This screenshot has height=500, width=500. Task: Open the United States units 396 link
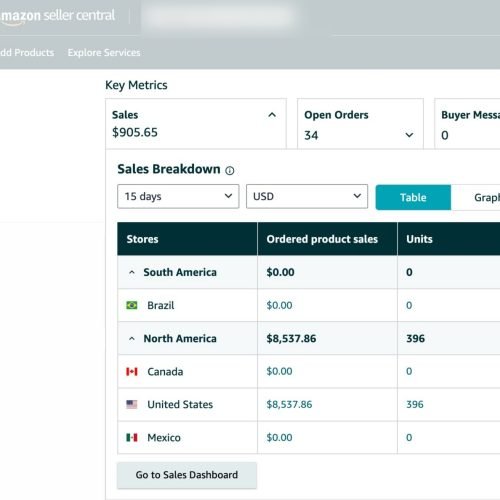415,405
